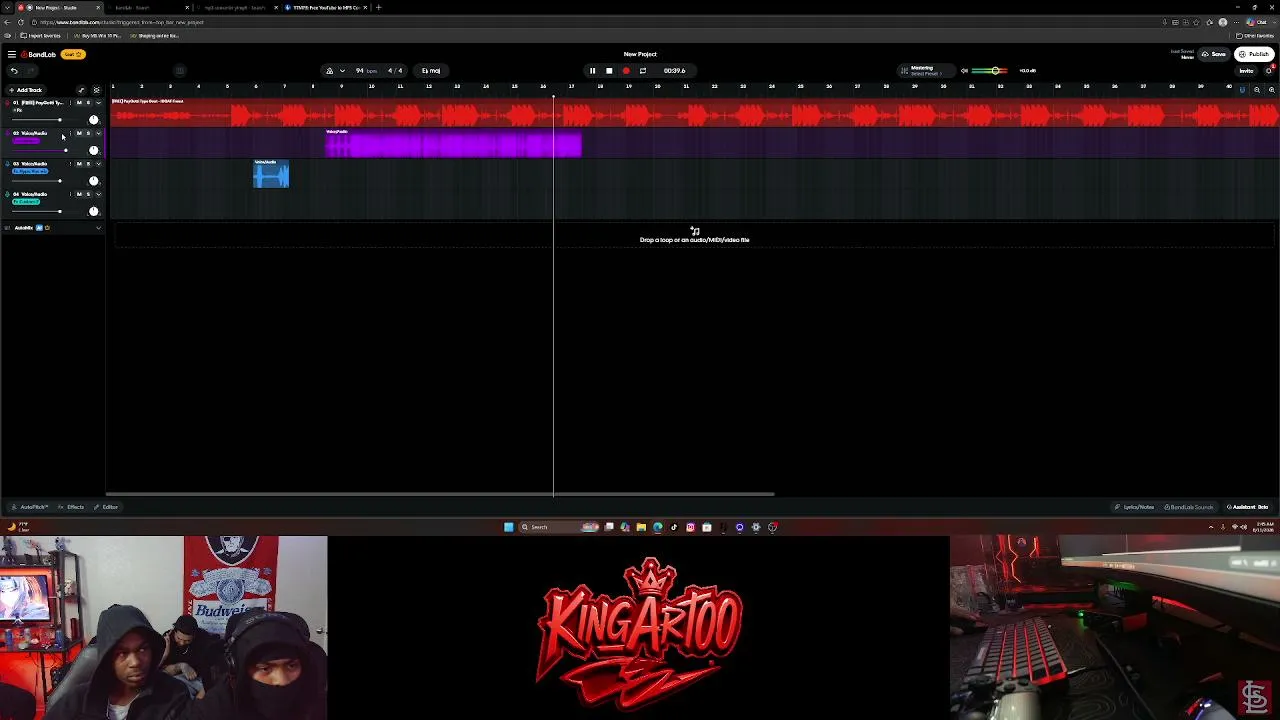Viewport: 1280px width, 720px height.
Task: Mute track 03 Voice/Audio
Action: 79,164
